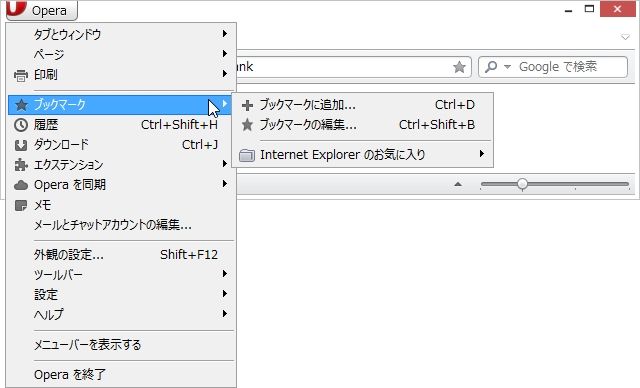Expand Internet Explorer のお気に入り submenu arrow
Viewport: 640px width, 388px height.
click(x=482, y=153)
